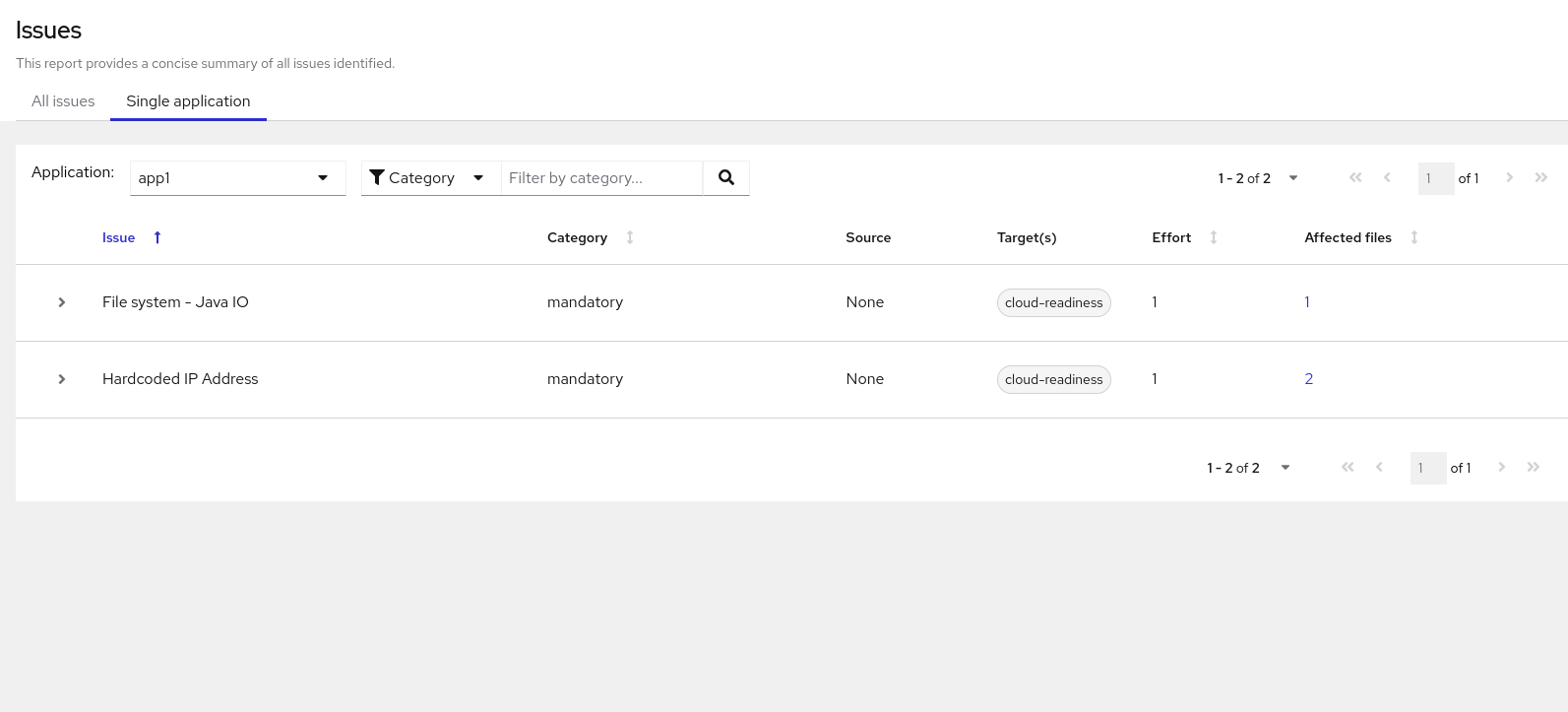Go to first page in bottom pagination
The width and height of the screenshot is (1568, 712).
1348,468
